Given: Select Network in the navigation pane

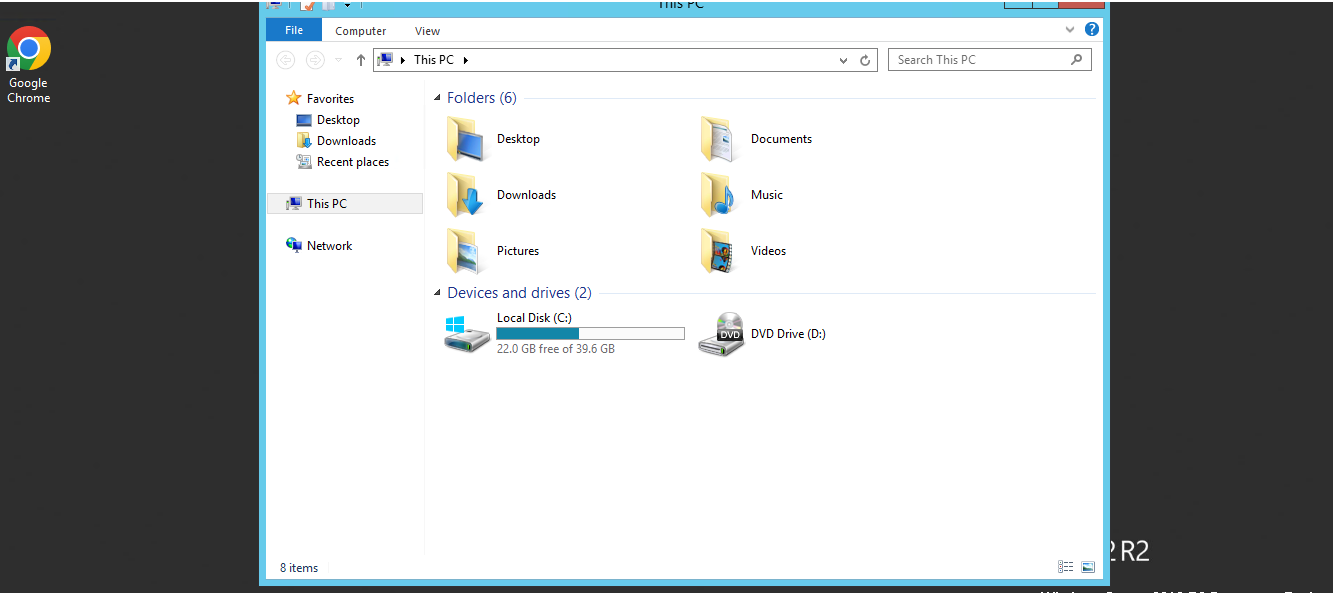Looking at the screenshot, I should pos(329,246).
